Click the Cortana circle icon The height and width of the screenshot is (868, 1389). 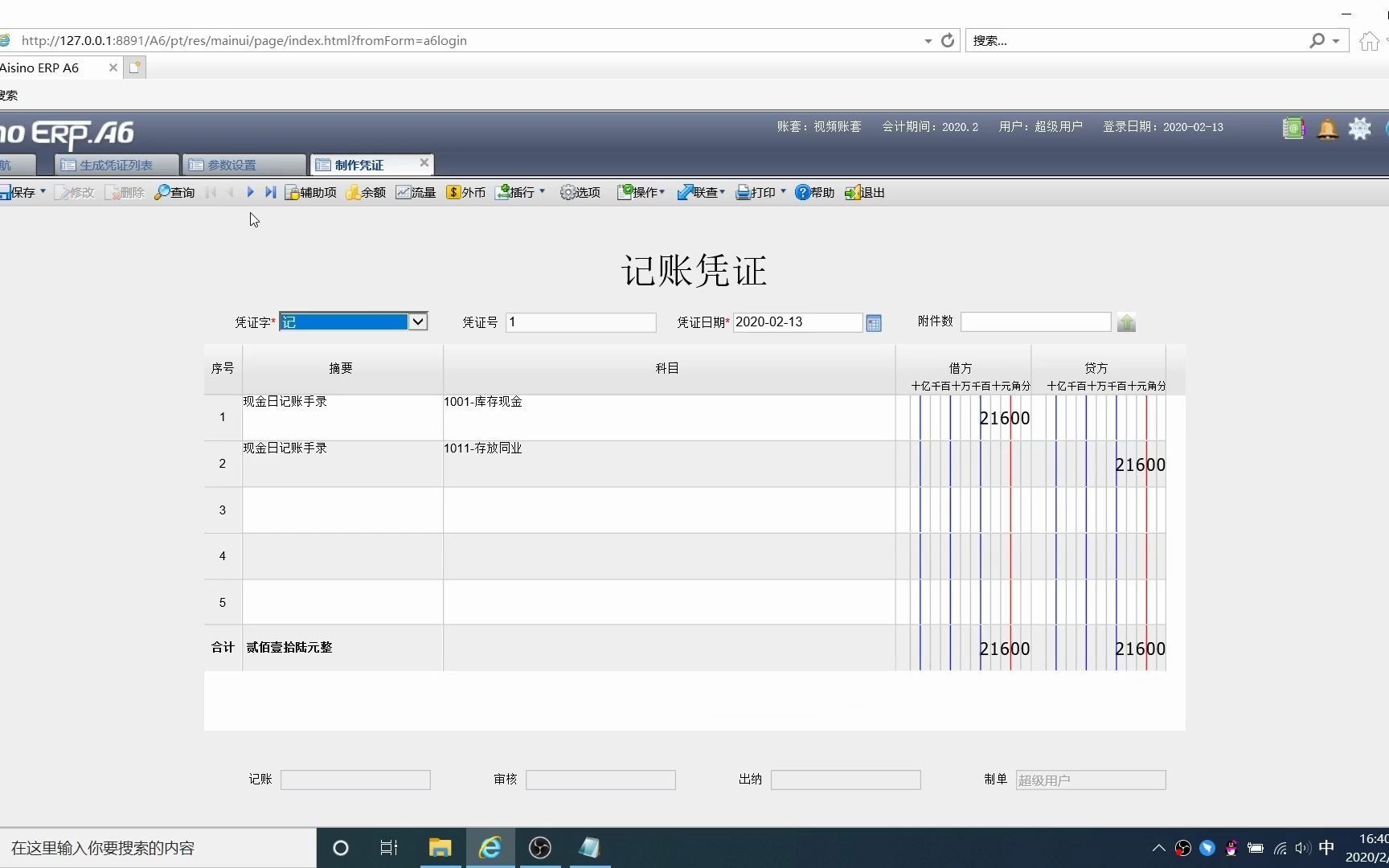pyautogui.click(x=340, y=847)
